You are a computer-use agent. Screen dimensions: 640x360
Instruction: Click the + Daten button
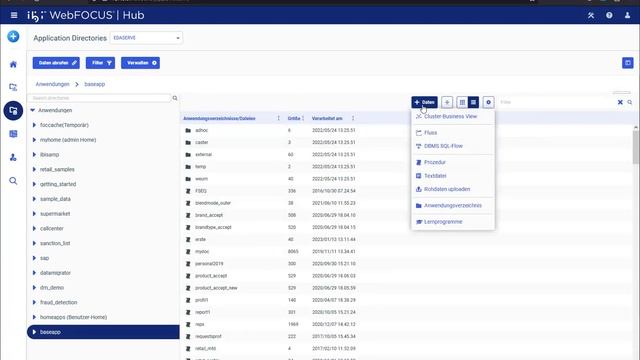[424, 102]
